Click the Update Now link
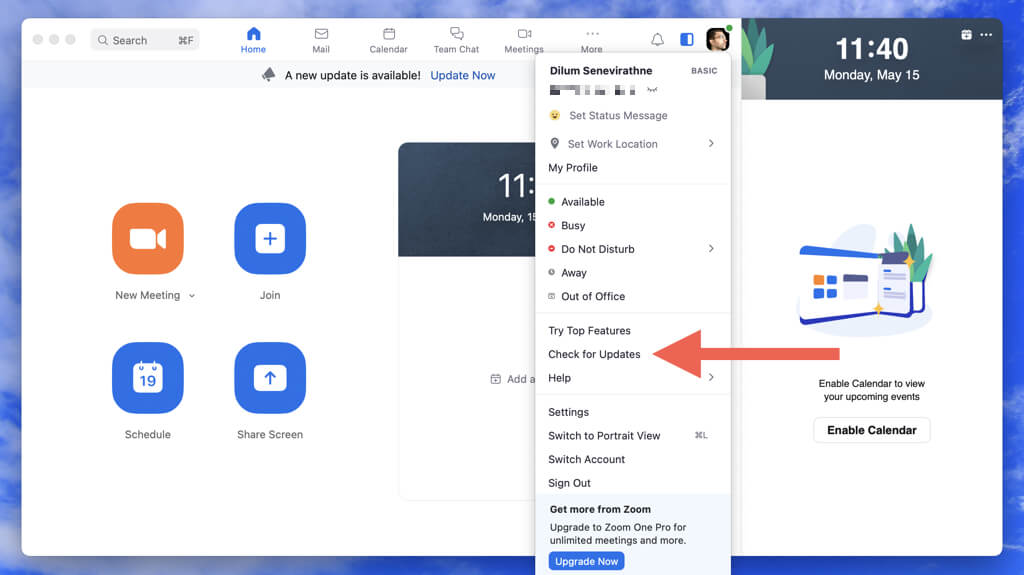The width and height of the screenshot is (1024, 575). [x=463, y=75]
